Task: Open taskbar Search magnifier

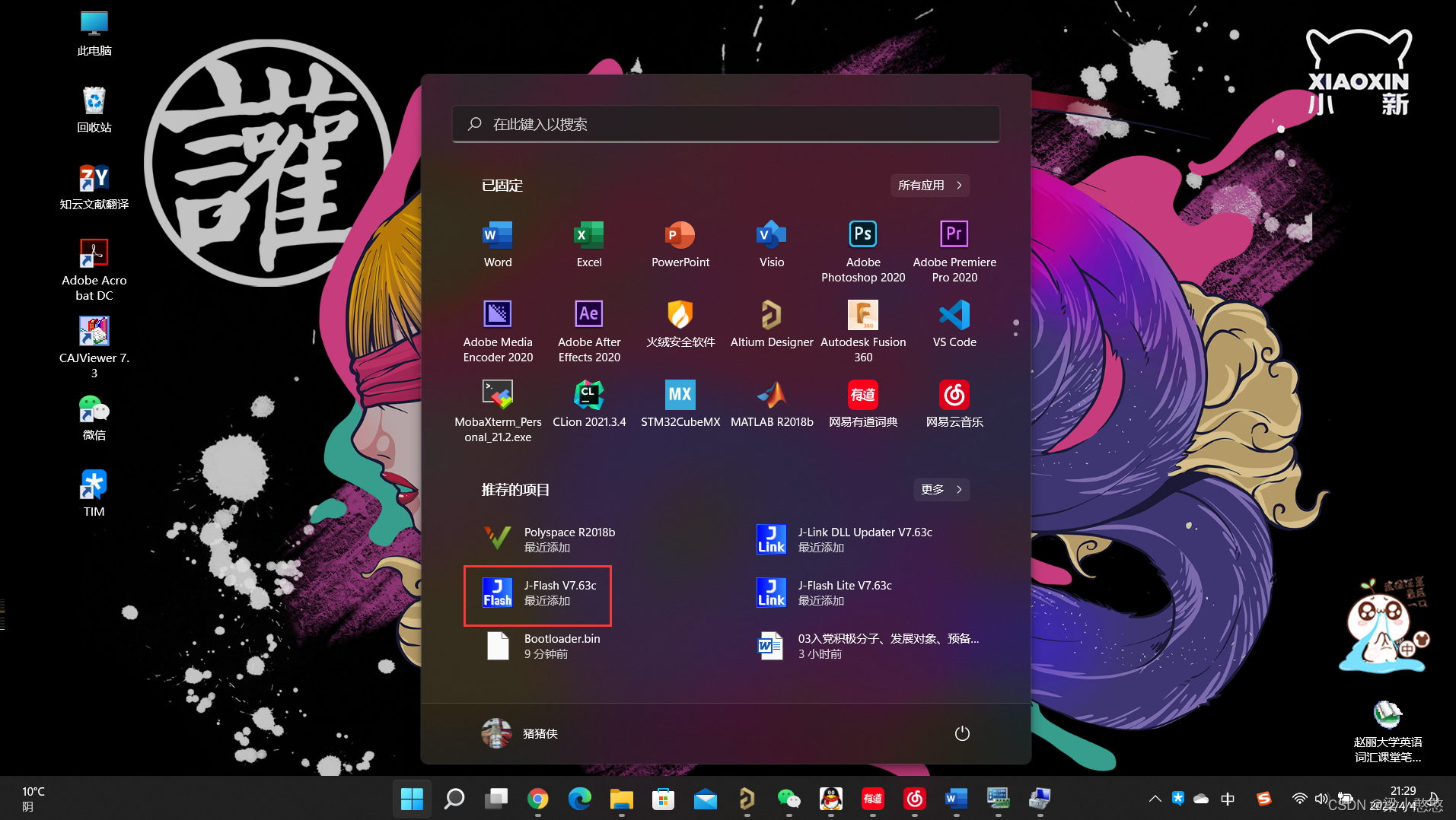Action: (454, 799)
